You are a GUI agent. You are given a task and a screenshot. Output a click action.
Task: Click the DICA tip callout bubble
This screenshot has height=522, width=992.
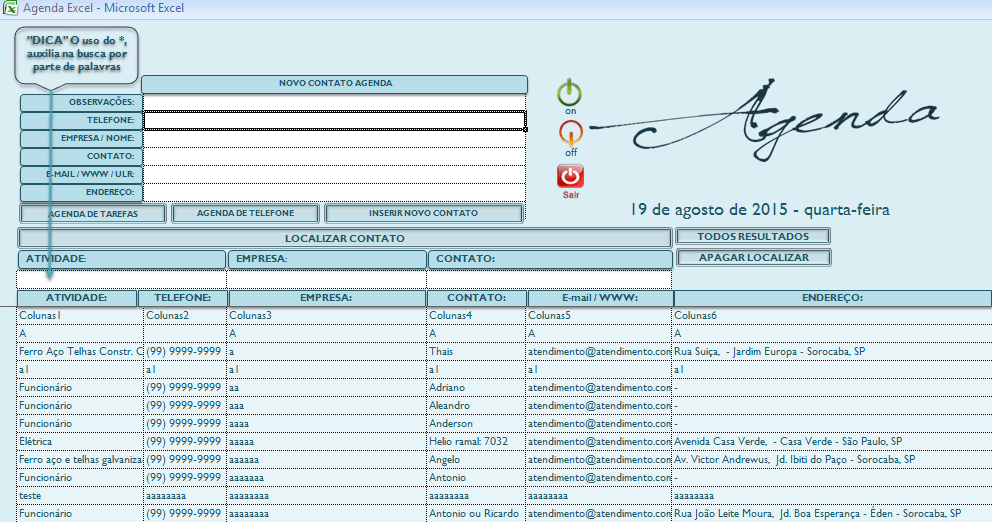77,54
